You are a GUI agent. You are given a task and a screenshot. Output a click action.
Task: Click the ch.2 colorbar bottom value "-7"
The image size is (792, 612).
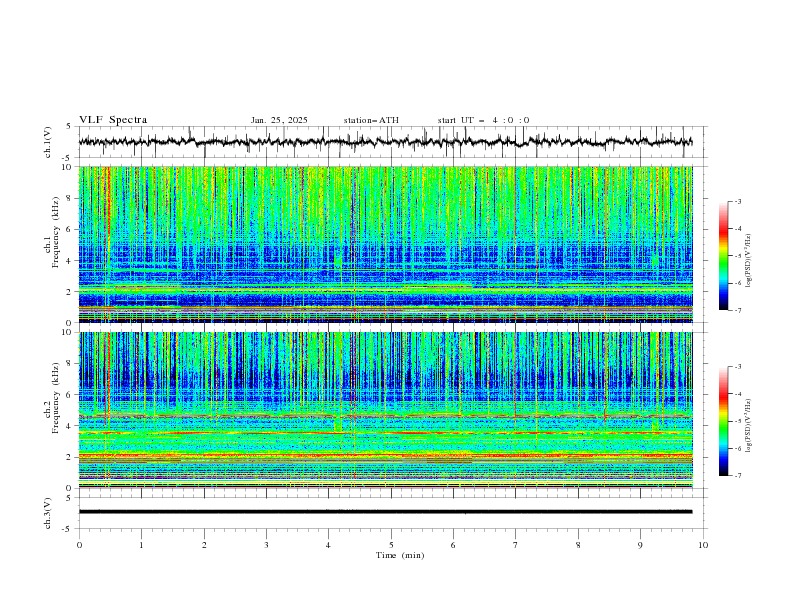[738, 475]
